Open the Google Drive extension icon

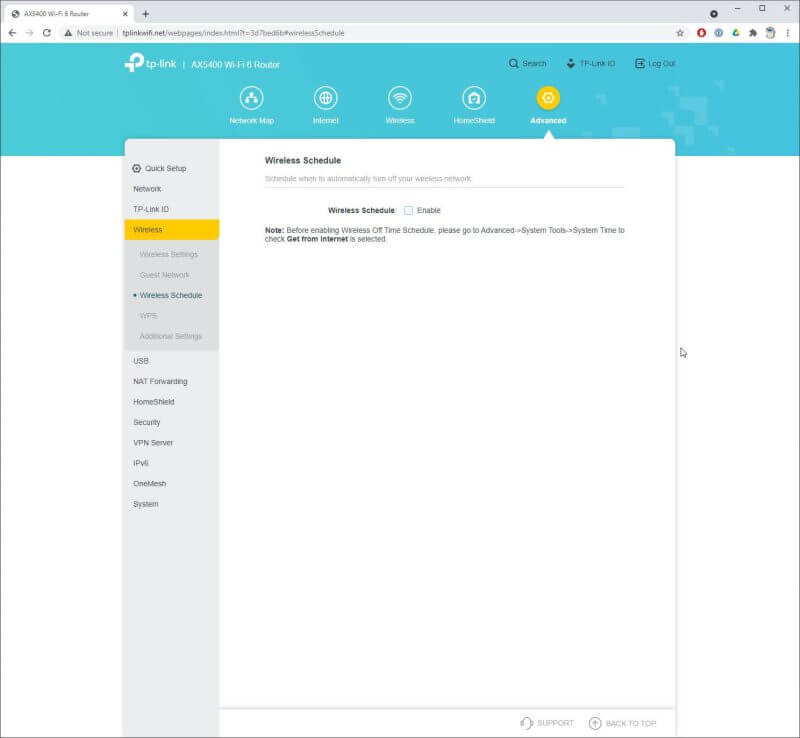pos(735,33)
